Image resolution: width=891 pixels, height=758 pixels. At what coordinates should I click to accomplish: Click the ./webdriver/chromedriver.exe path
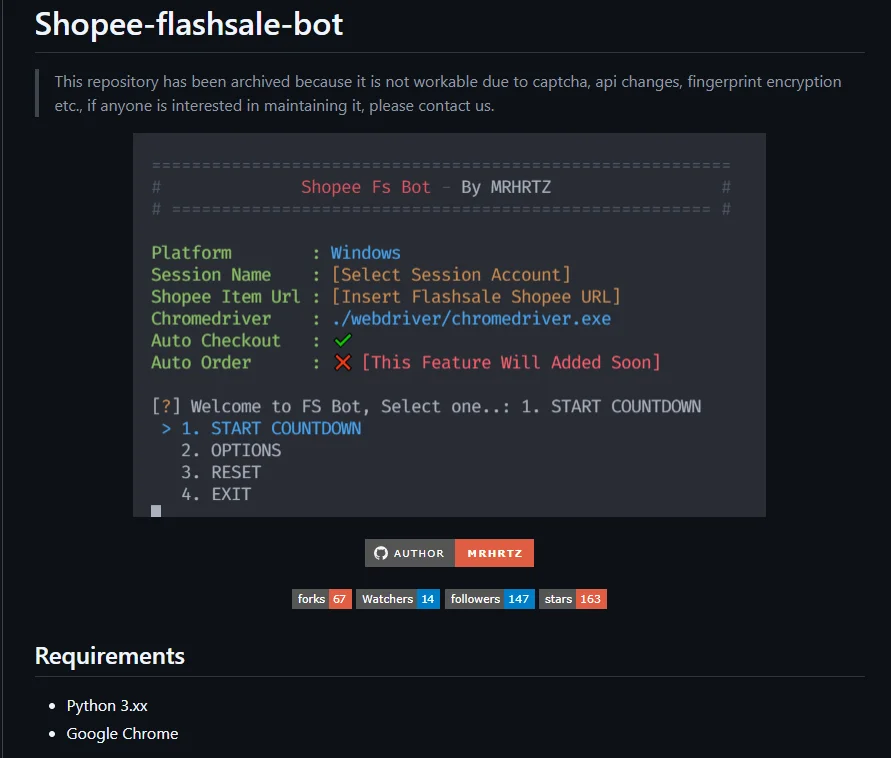[472, 319]
